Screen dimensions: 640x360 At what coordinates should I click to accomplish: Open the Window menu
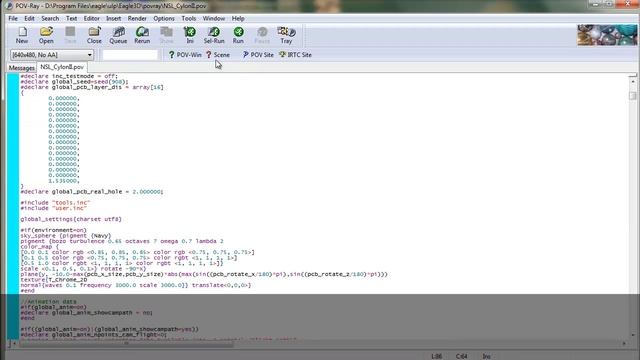(x=214, y=18)
